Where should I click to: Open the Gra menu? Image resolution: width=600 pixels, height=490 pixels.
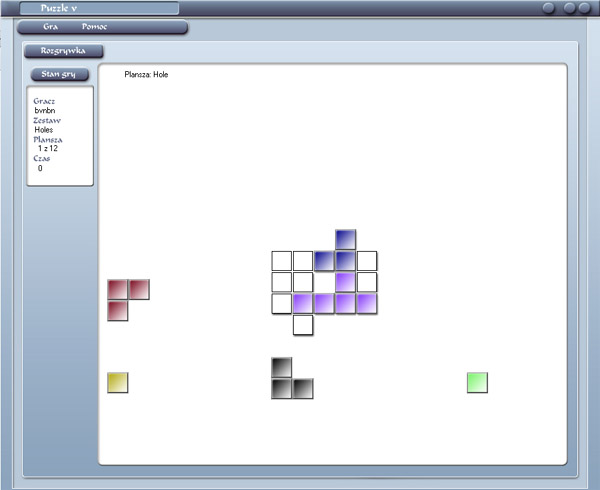(51, 27)
